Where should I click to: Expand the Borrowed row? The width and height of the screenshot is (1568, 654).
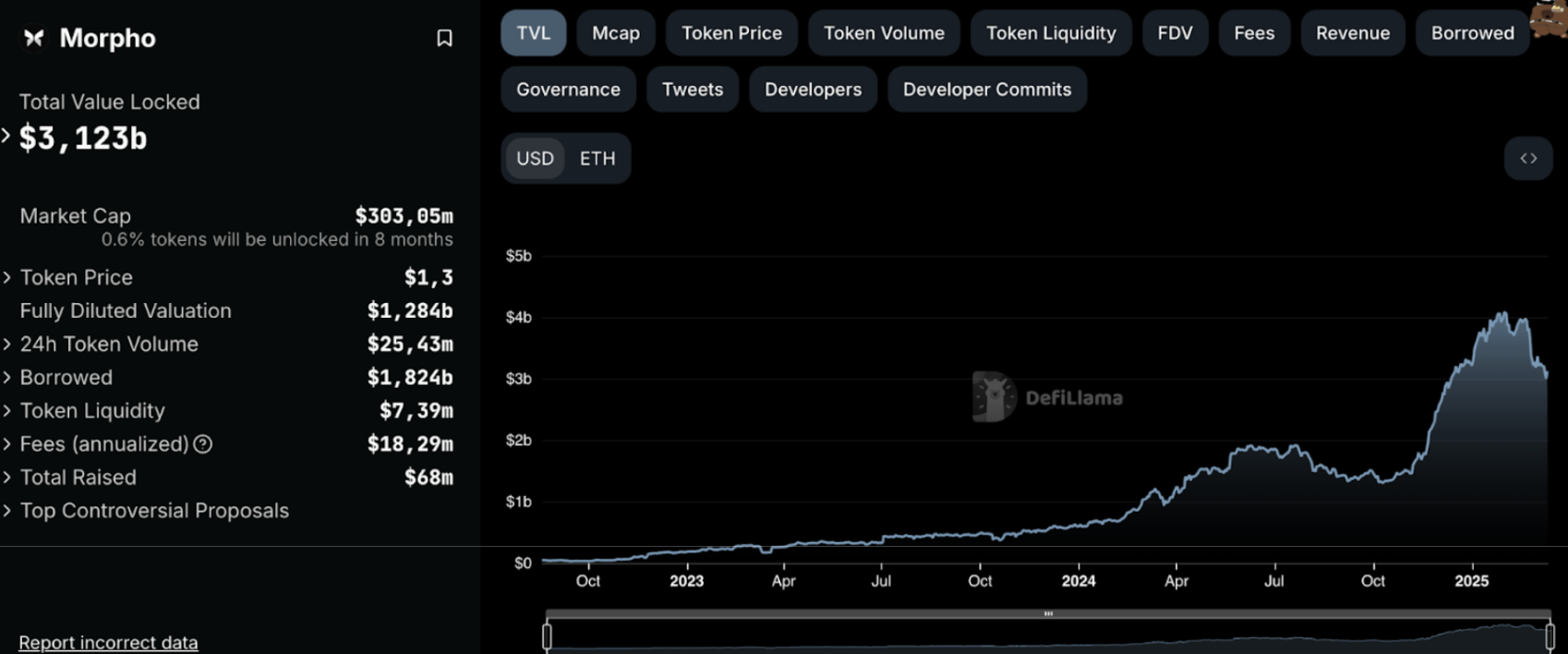[6, 377]
